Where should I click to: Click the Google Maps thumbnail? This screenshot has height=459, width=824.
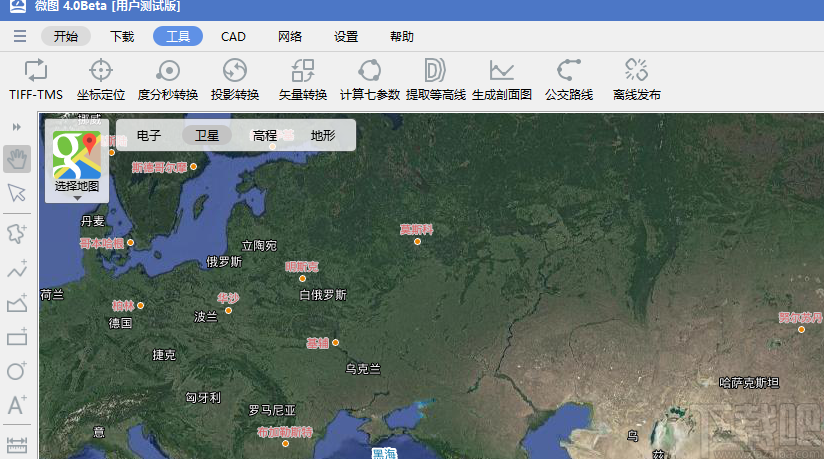pyautogui.click(x=77, y=155)
